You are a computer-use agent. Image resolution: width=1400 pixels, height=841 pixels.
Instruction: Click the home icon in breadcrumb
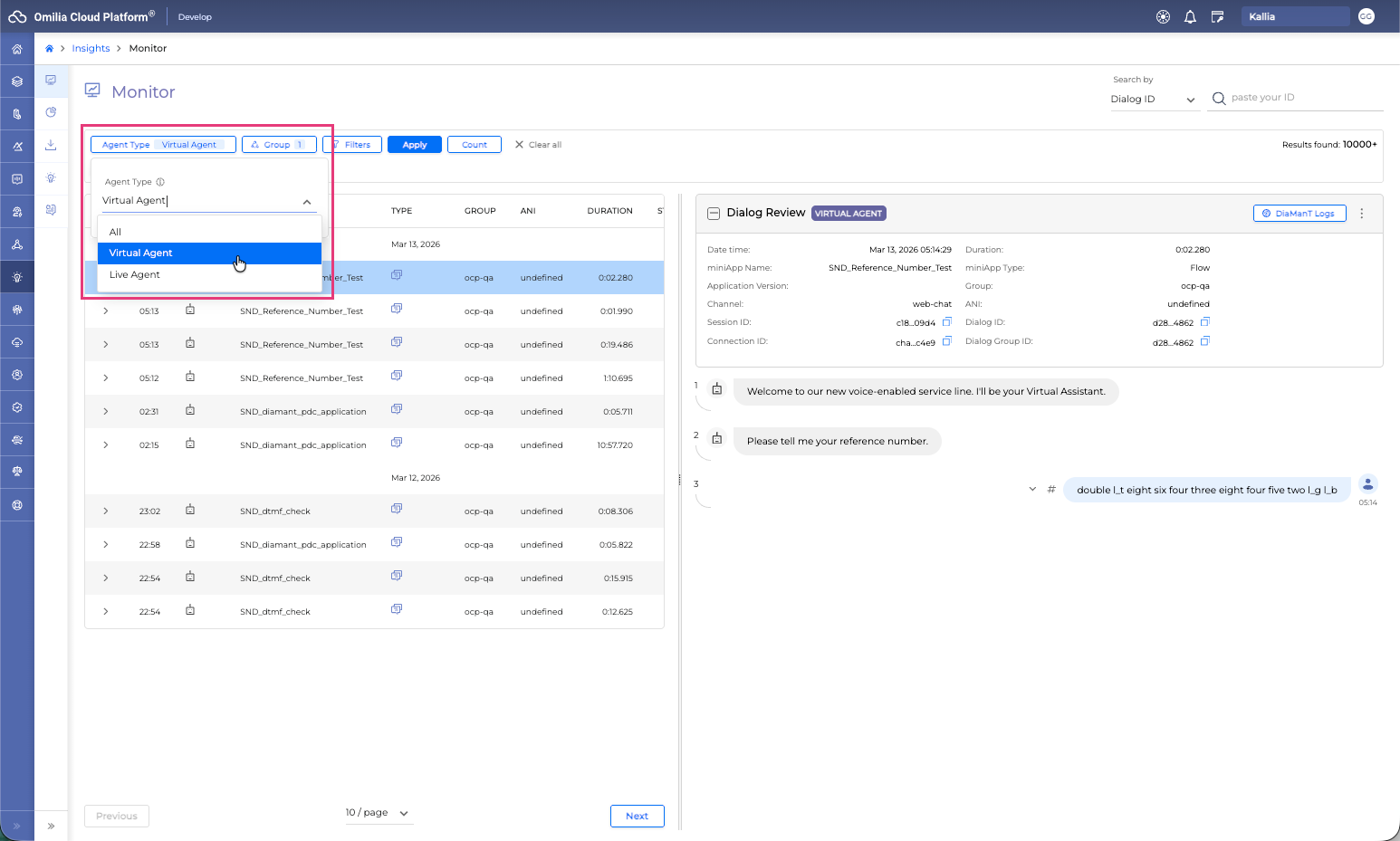pyautogui.click(x=49, y=49)
